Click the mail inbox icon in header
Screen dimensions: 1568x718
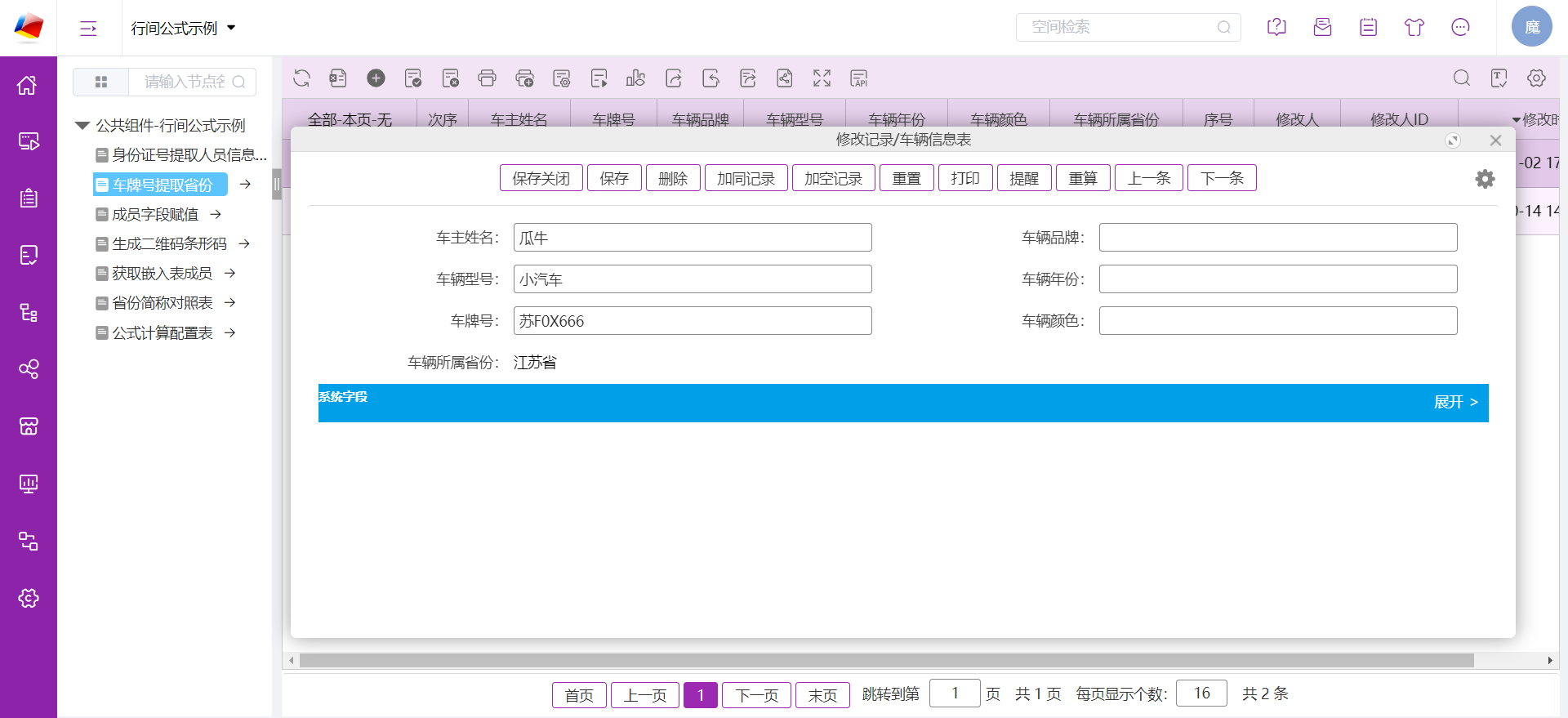point(1322,27)
